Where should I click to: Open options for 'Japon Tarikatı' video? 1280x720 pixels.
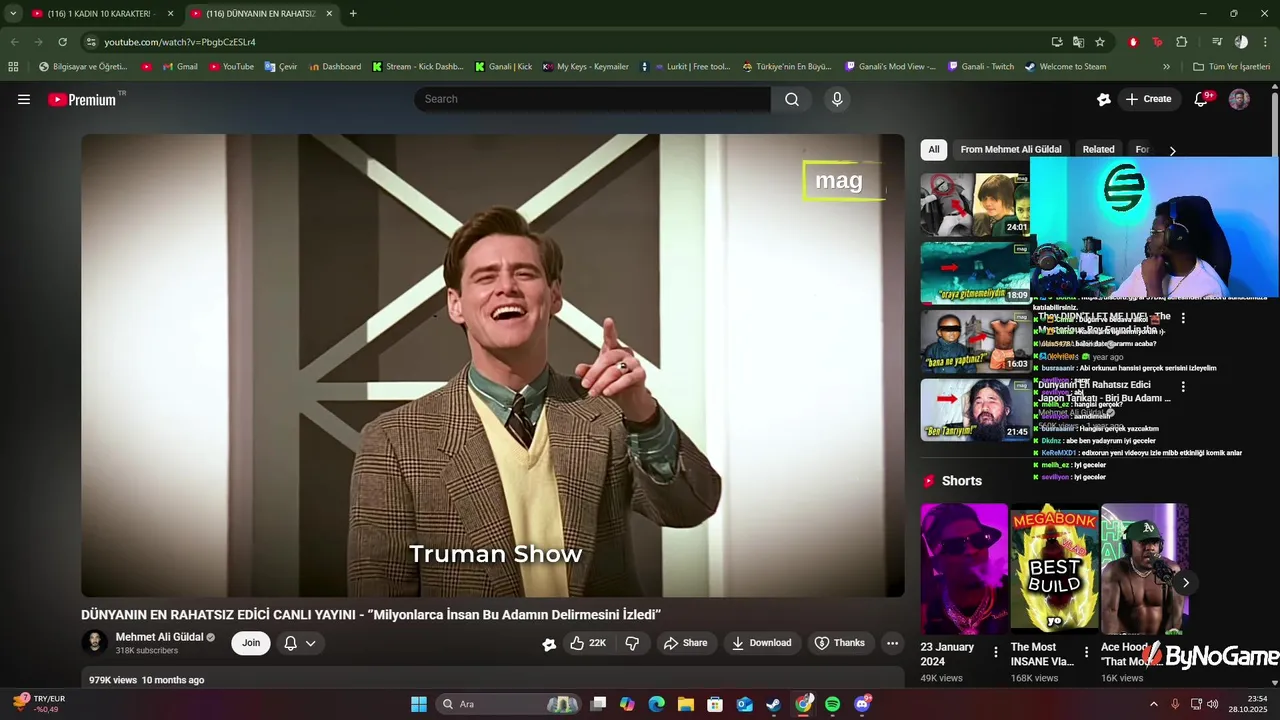pyautogui.click(x=1183, y=386)
